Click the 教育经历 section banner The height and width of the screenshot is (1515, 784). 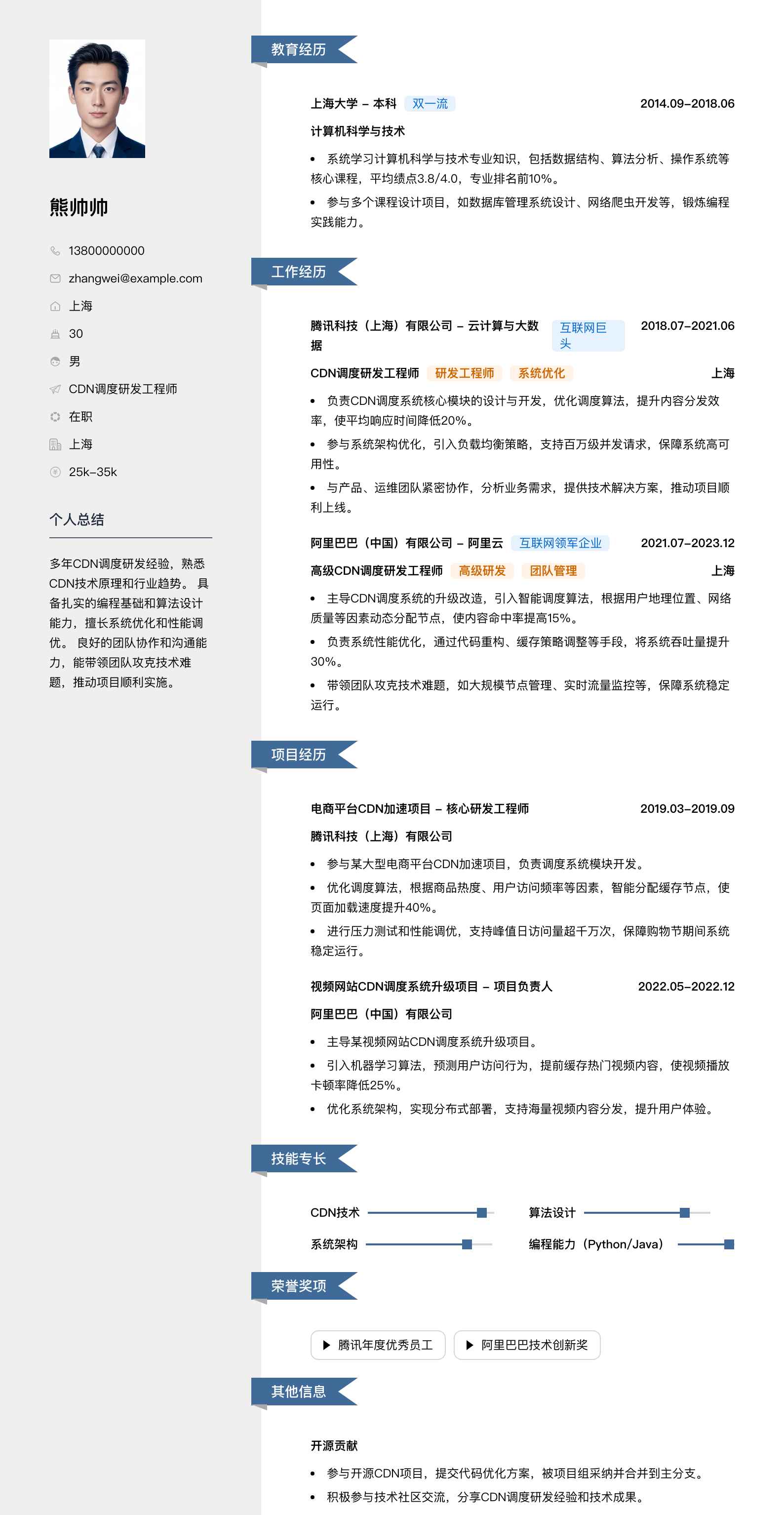click(x=304, y=50)
